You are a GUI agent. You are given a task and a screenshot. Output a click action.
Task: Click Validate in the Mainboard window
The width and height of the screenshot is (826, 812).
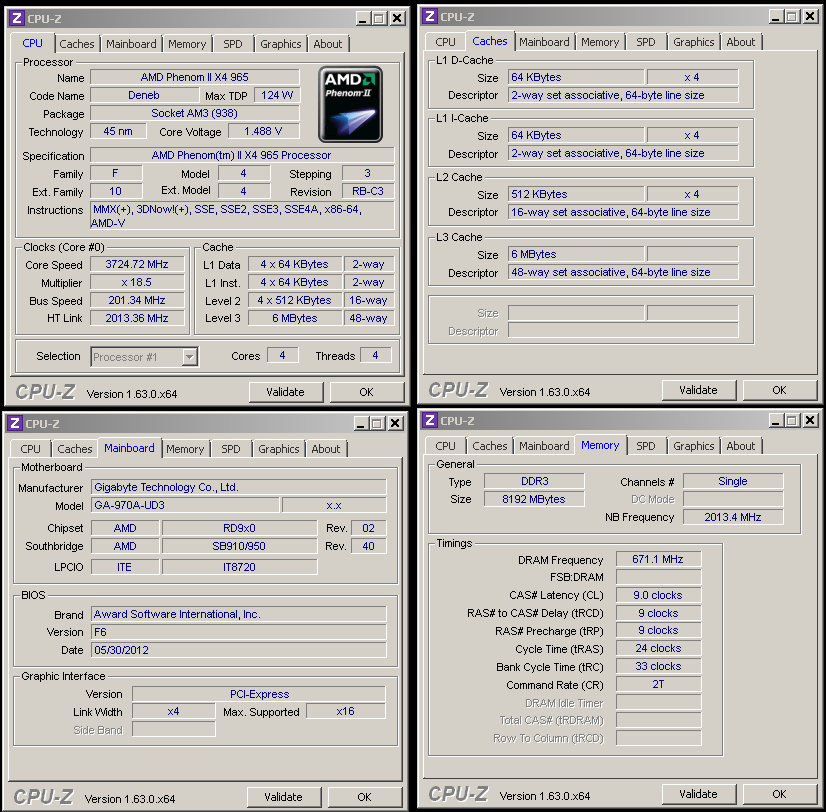click(x=283, y=797)
